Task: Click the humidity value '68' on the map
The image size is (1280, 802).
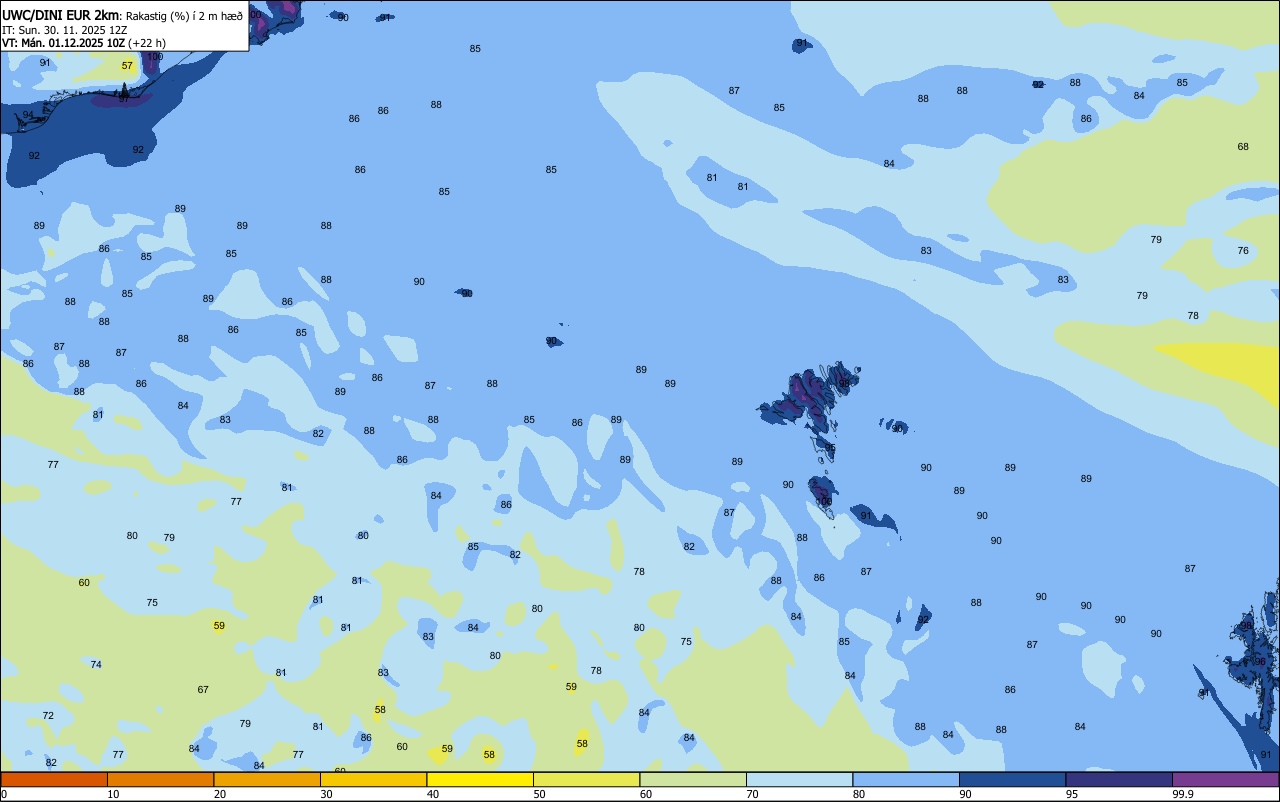Action: [x=1243, y=147]
